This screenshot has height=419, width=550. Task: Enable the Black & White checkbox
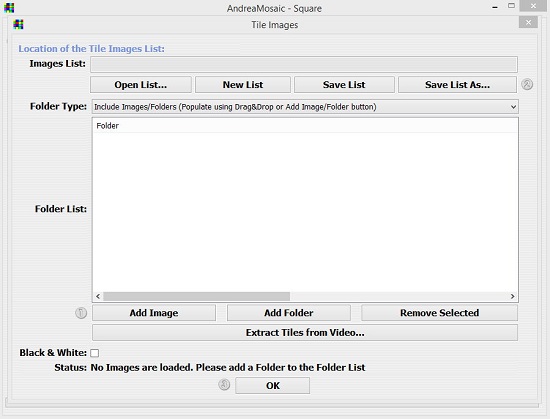pos(95,353)
